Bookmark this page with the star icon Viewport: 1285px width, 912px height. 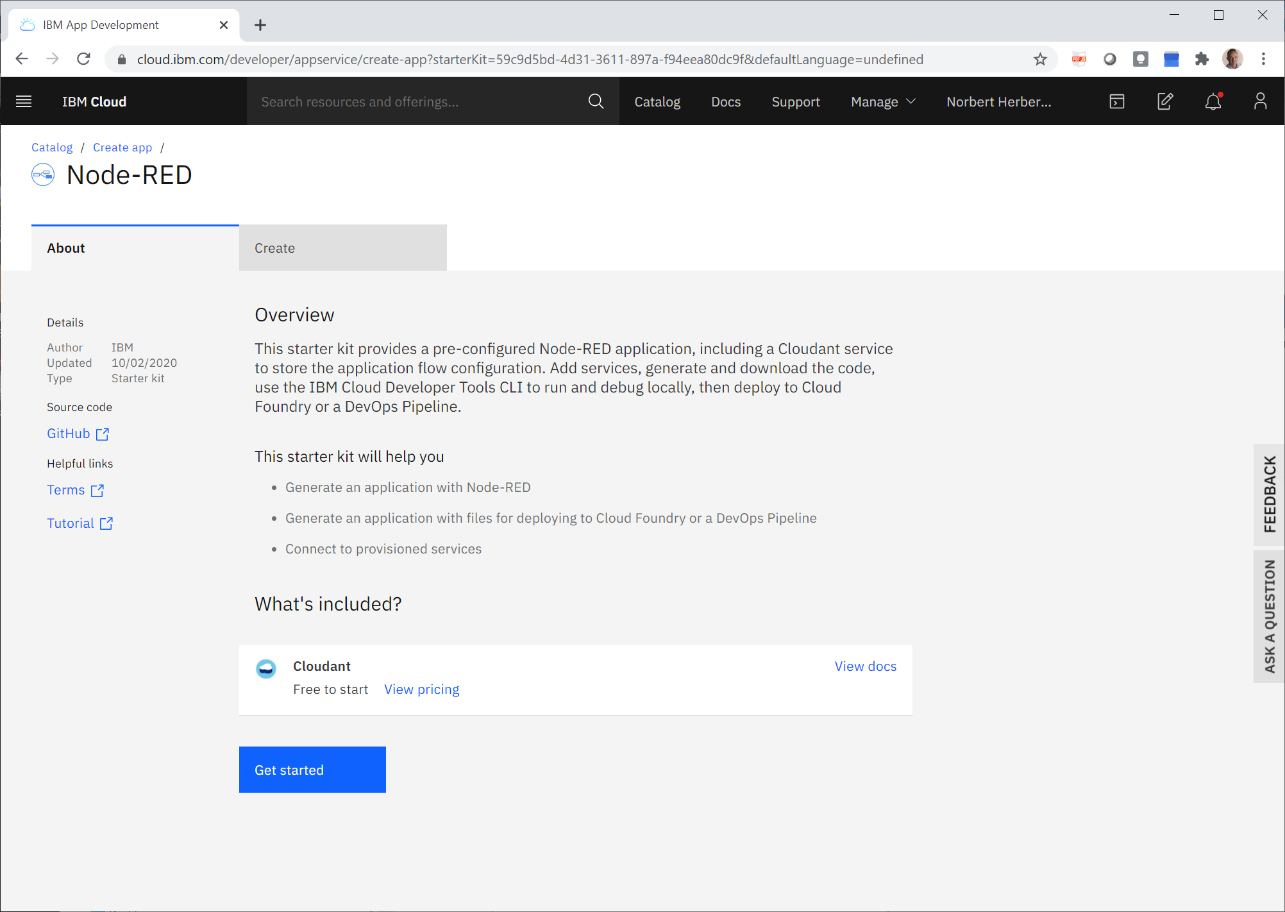(1040, 59)
